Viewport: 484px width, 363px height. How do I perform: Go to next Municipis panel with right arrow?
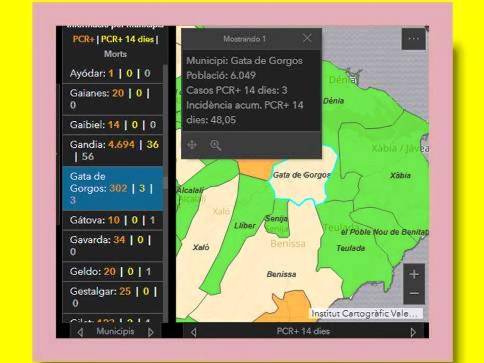coord(151,332)
